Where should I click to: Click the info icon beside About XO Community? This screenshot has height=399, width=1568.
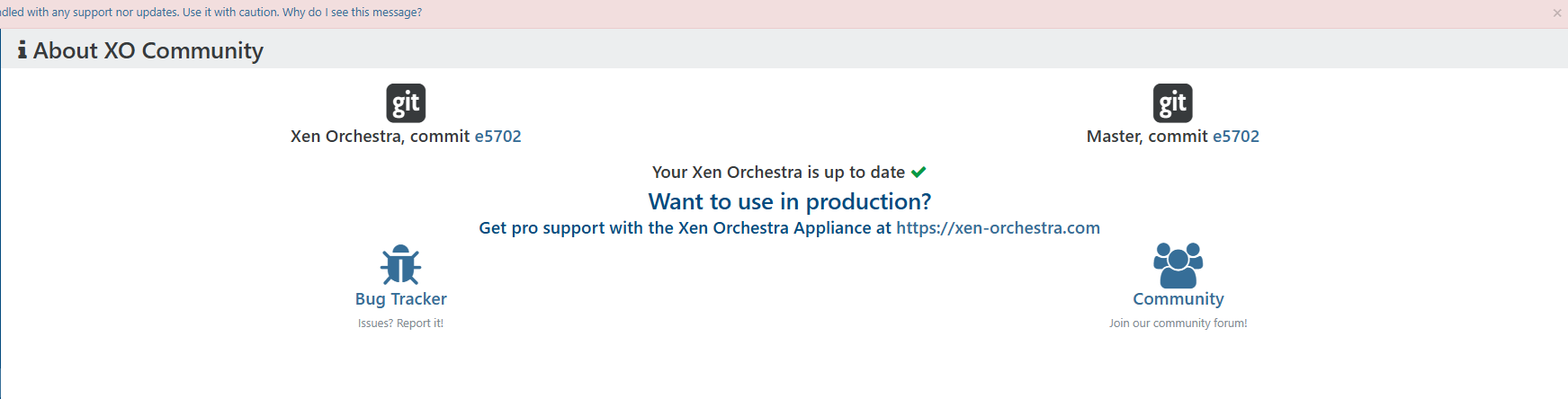tap(22, 50)
